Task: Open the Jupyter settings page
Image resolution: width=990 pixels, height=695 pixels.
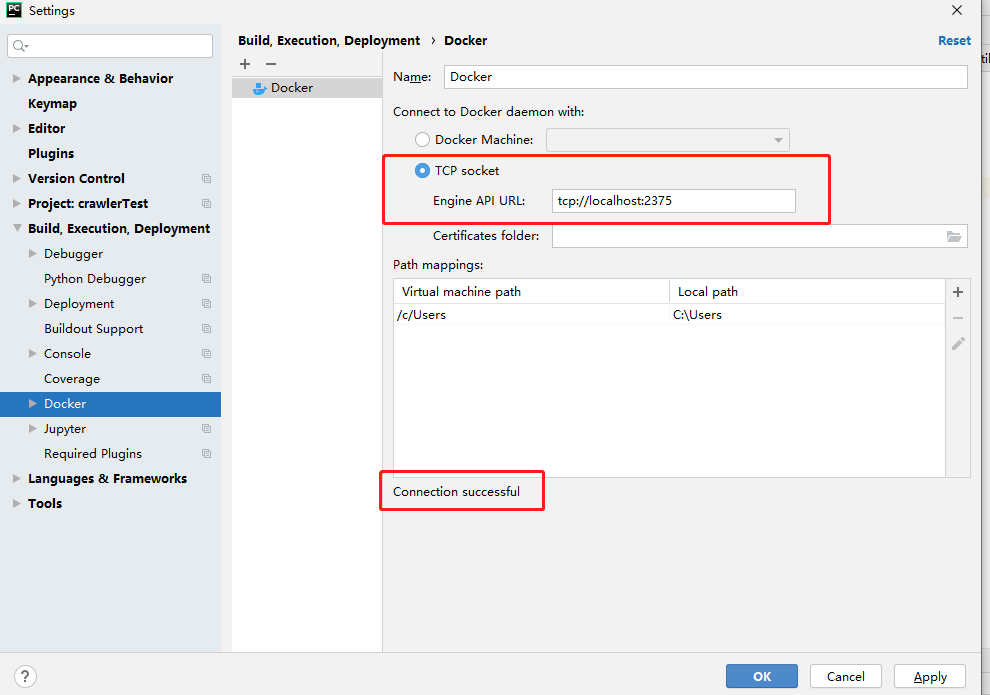Action: pyautogui.click(x=67, y=428)
